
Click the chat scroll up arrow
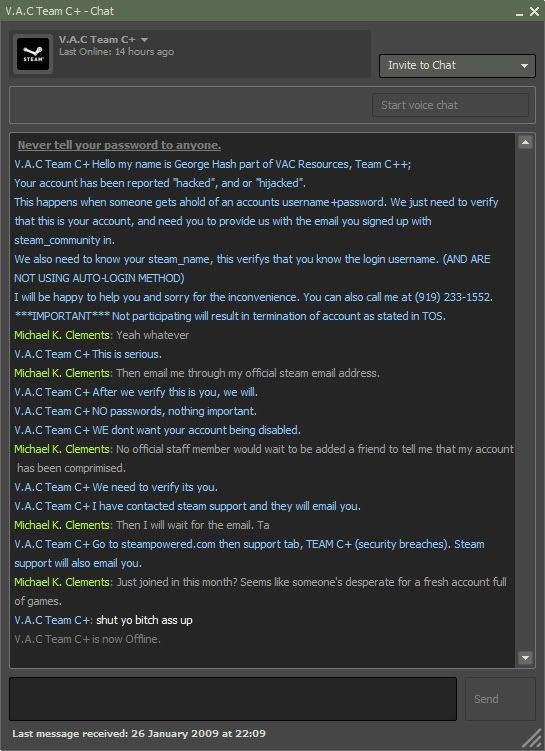point(525,142)
